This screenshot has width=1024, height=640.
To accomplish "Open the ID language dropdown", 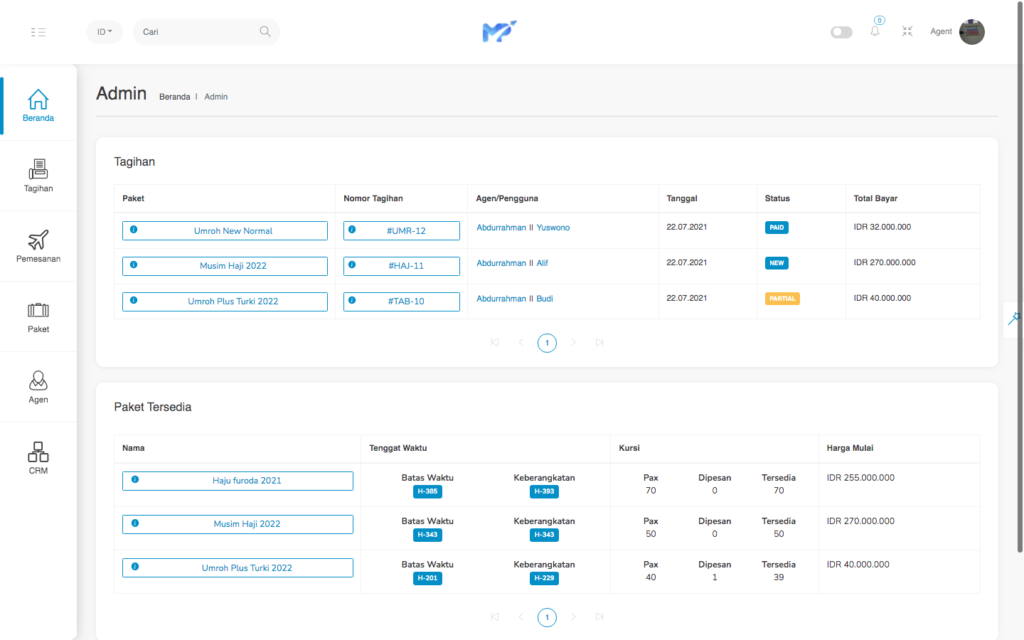I will (x=104, y=32).
